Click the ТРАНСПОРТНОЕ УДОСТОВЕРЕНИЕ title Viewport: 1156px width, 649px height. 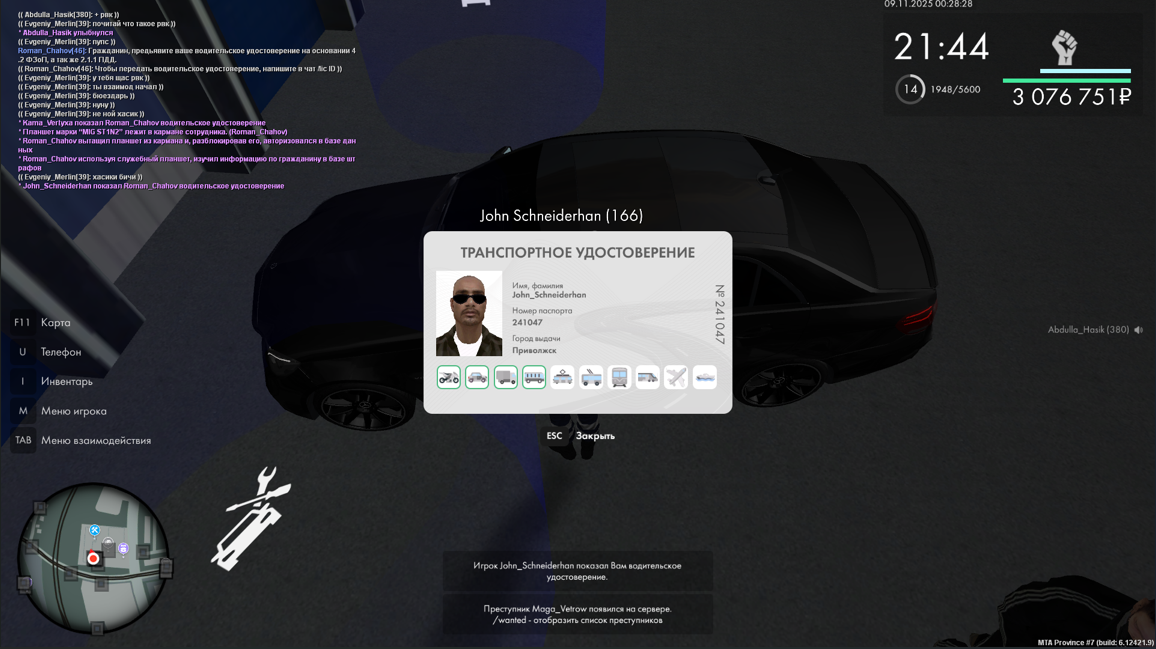[578, 252]
